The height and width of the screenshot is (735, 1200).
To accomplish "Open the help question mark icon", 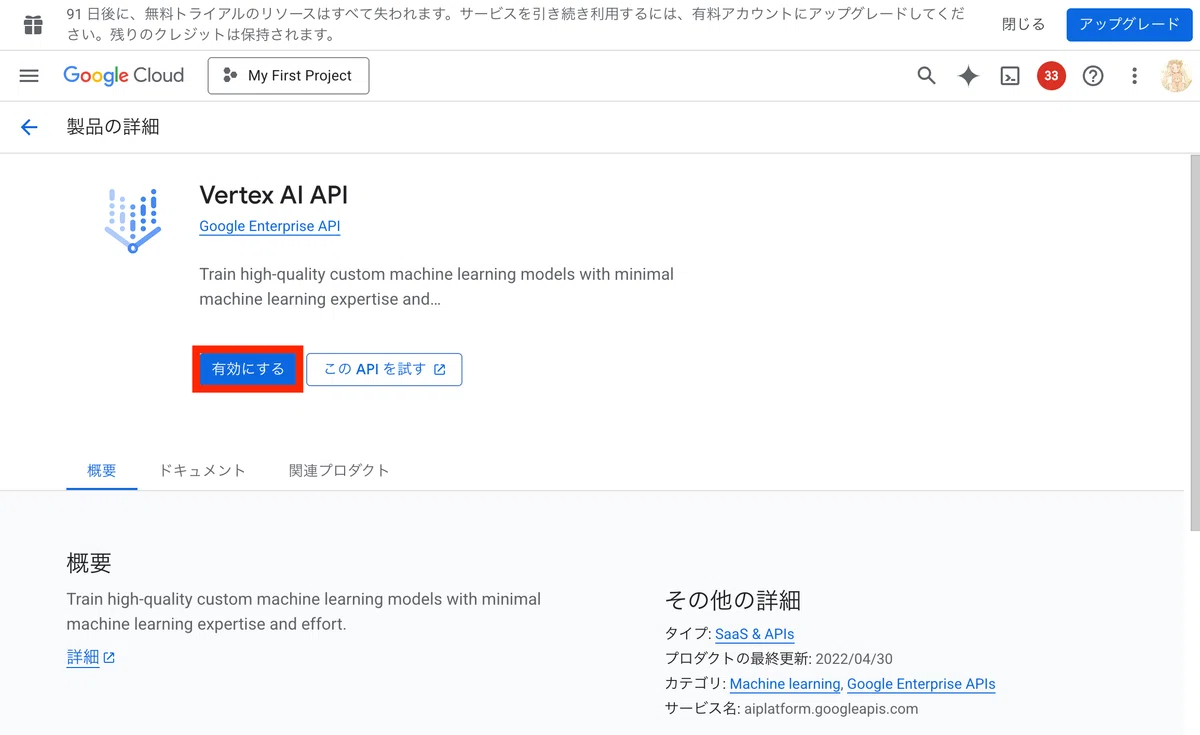I will coord(1093,76).
